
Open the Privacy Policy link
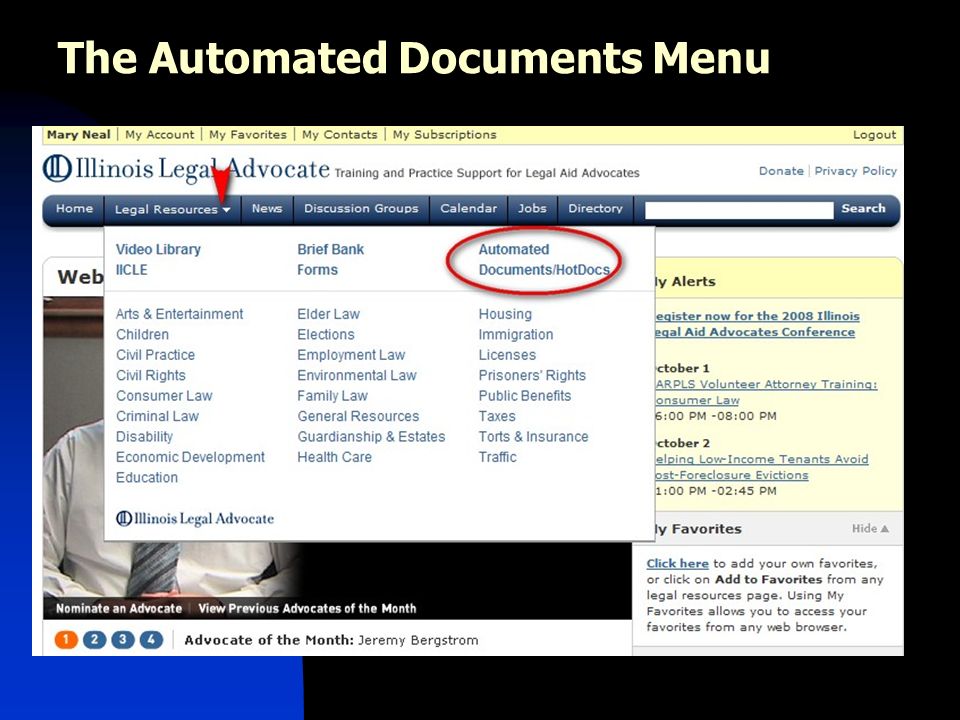(855, 171)
